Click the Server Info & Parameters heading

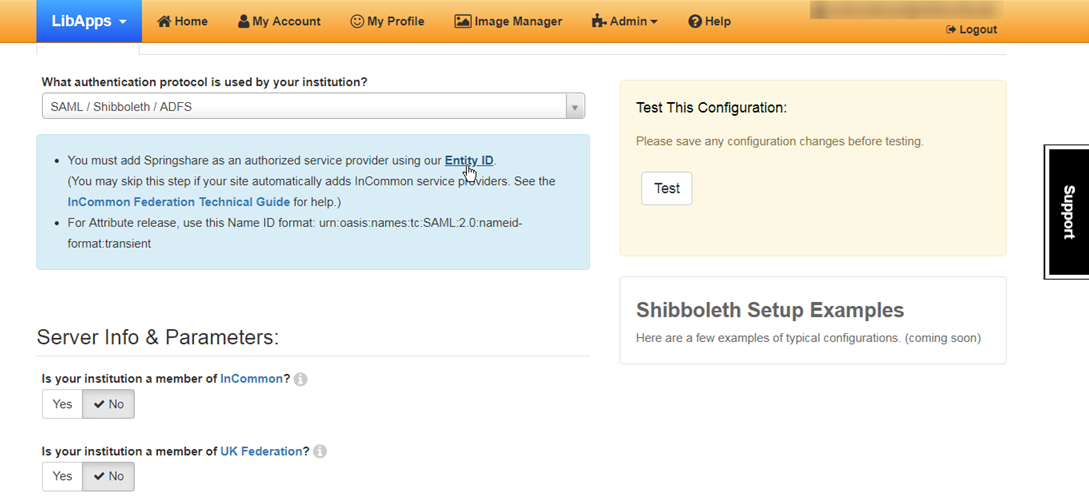point(158,337)
